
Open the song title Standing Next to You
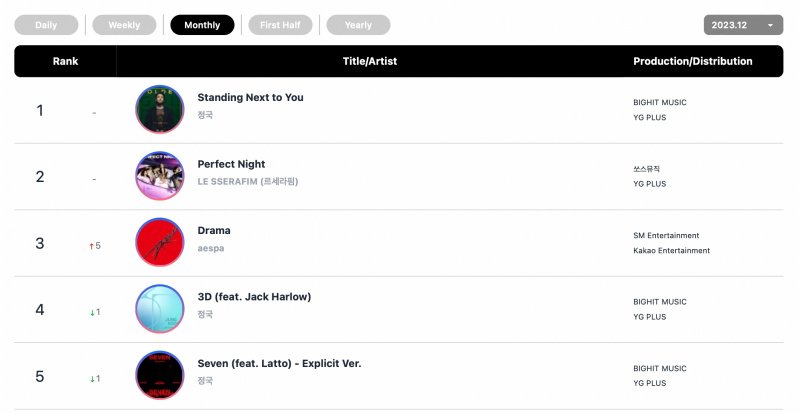251,98
